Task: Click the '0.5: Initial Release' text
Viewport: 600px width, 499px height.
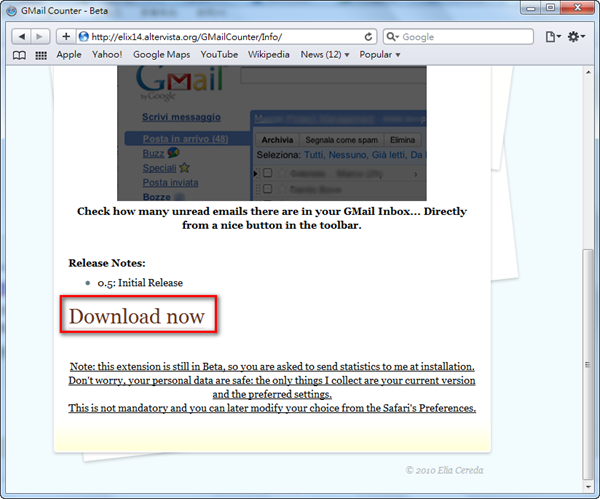Action: pyautogui.click(x=140, y=283)
